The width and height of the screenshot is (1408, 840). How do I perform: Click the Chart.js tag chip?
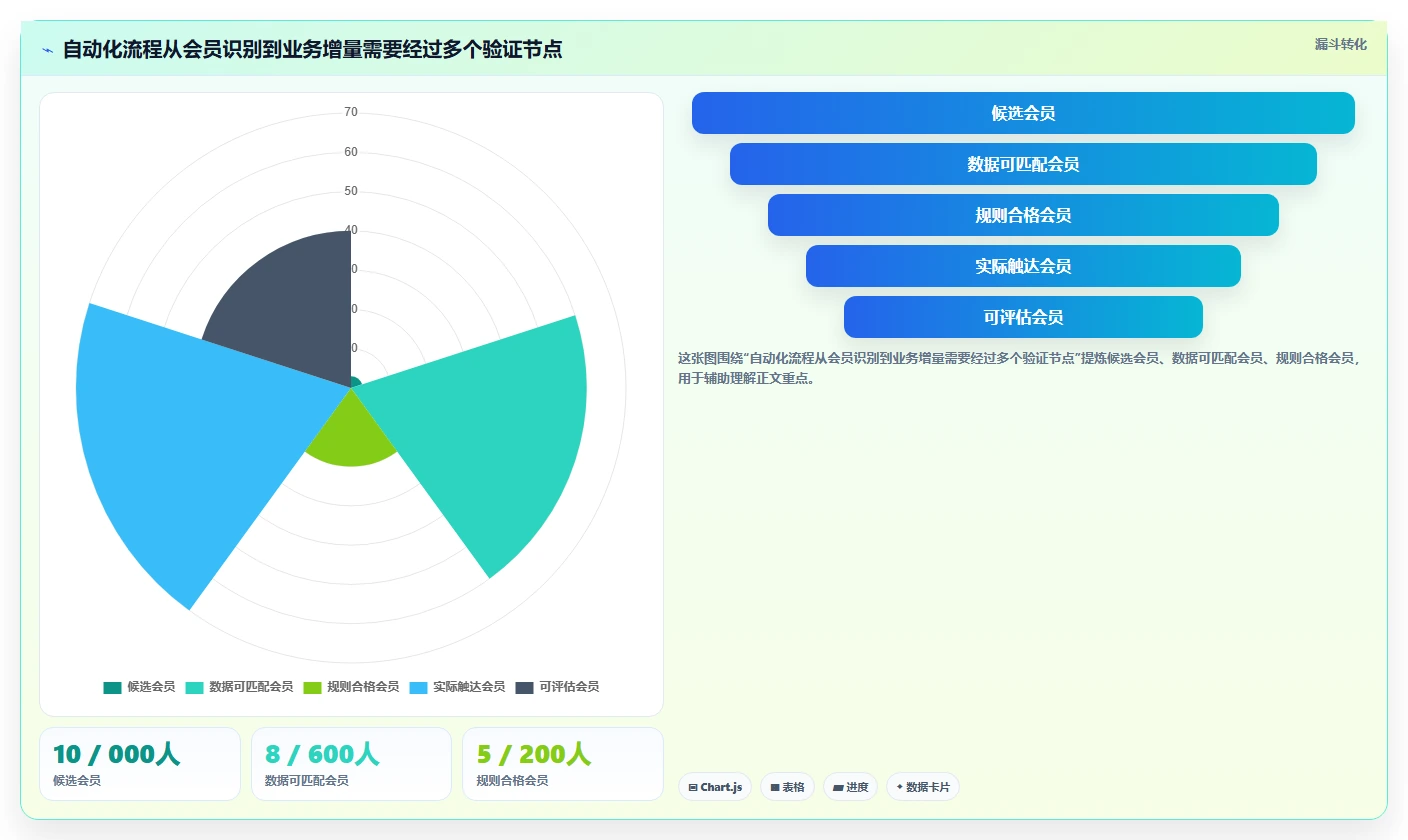click(715, 787)
